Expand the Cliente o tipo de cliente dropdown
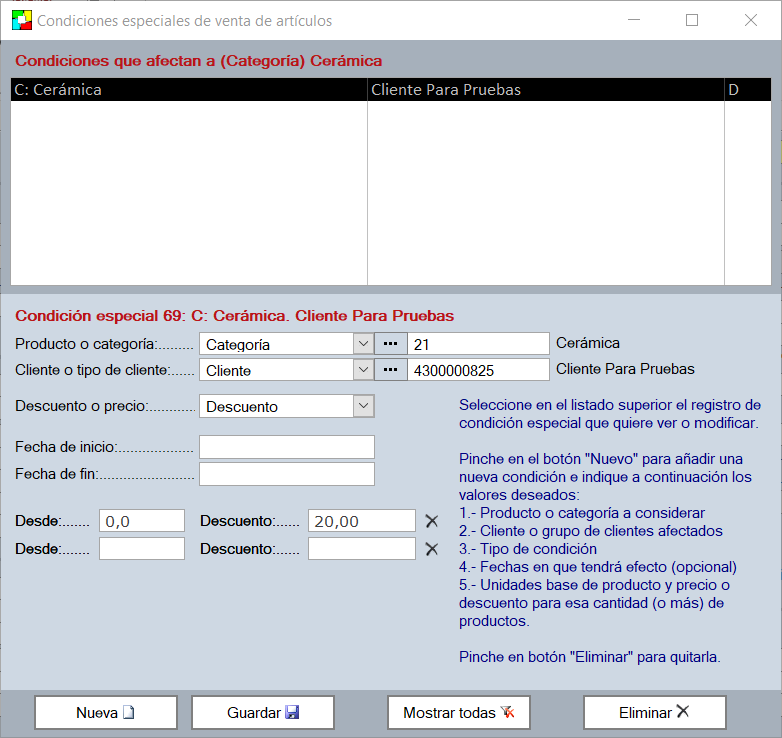The height and width of the screenshot is (738, 782). pos(364,370)
